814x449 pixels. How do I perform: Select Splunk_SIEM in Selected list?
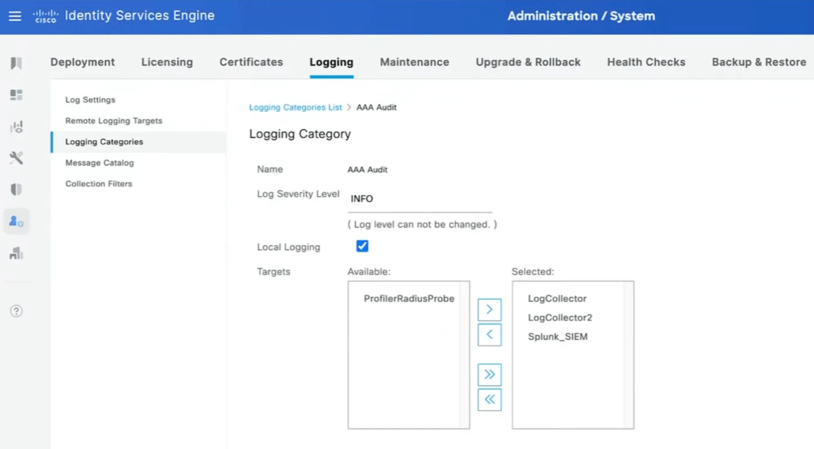558,337
